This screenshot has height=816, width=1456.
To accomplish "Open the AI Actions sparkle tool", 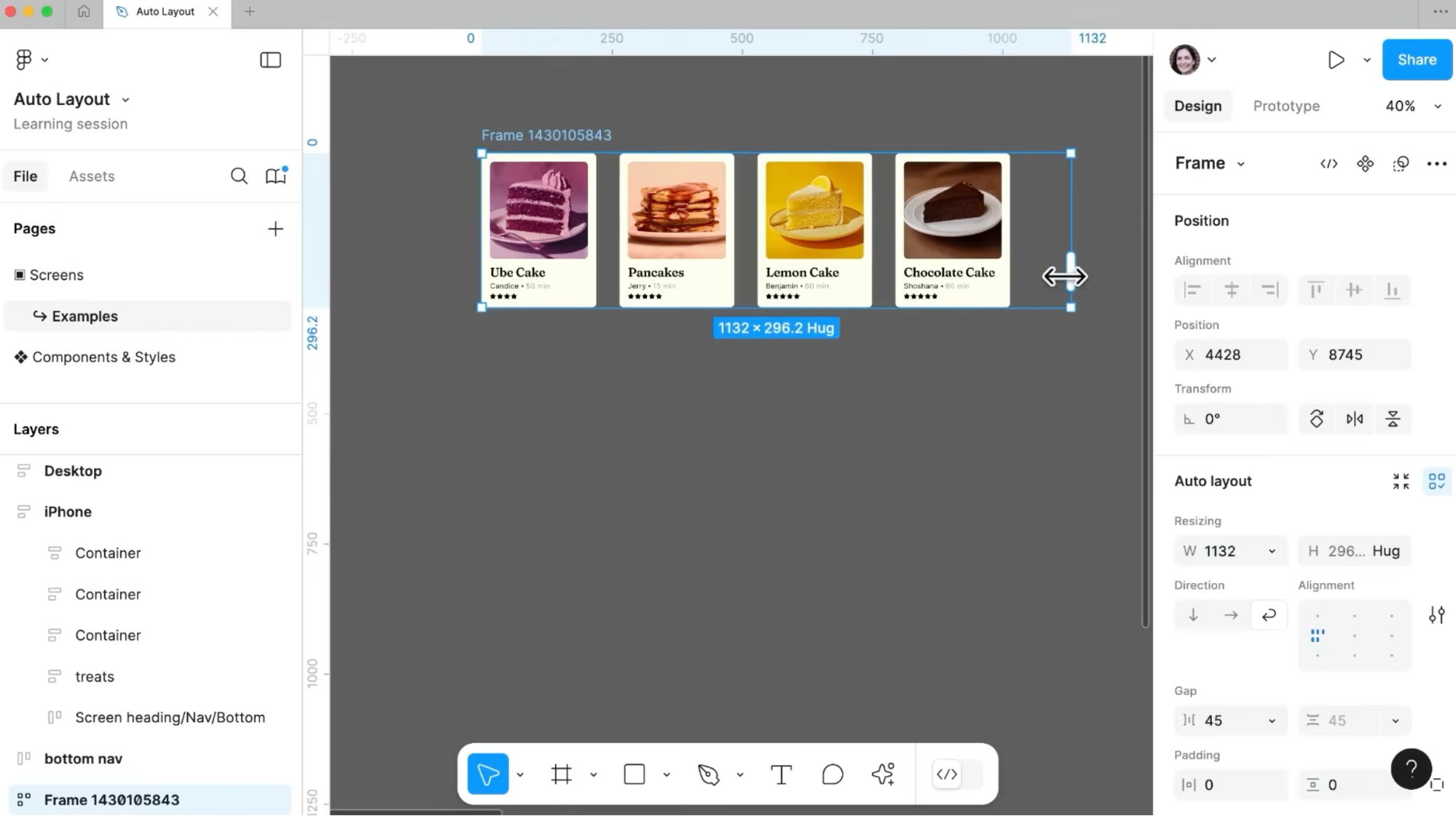I will tap(883, 774).
